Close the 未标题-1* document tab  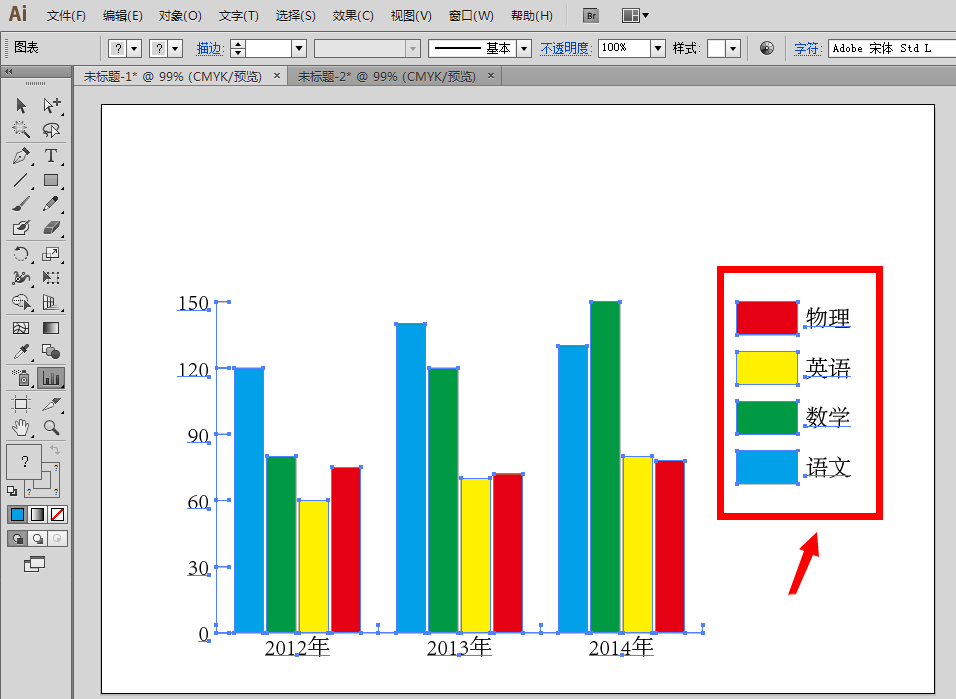277,76
